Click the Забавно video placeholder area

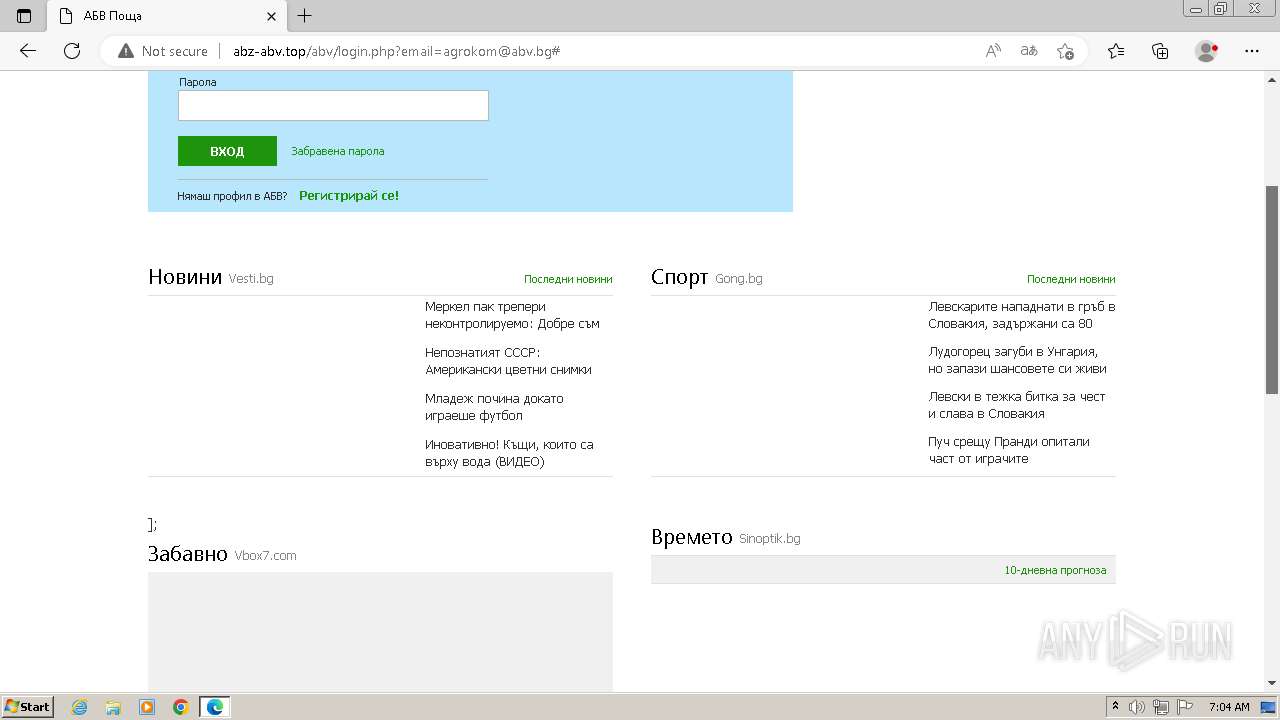tap(380, 632)
